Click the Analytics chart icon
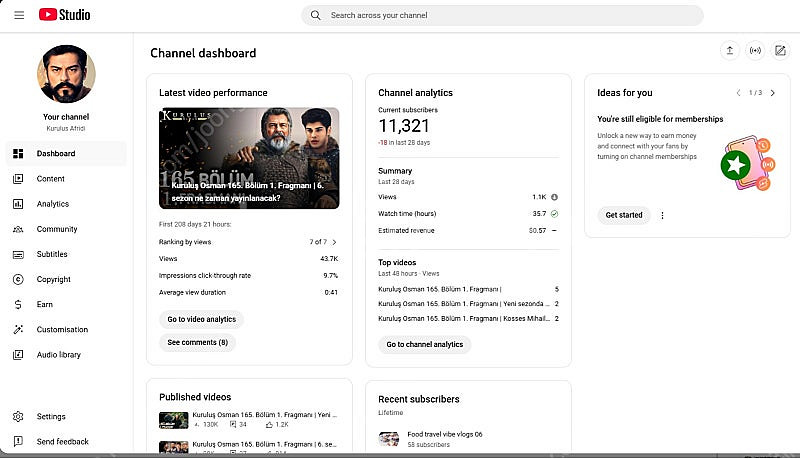Image resolution: width=800 pixels, height=459 pixels. coord(18,204)
